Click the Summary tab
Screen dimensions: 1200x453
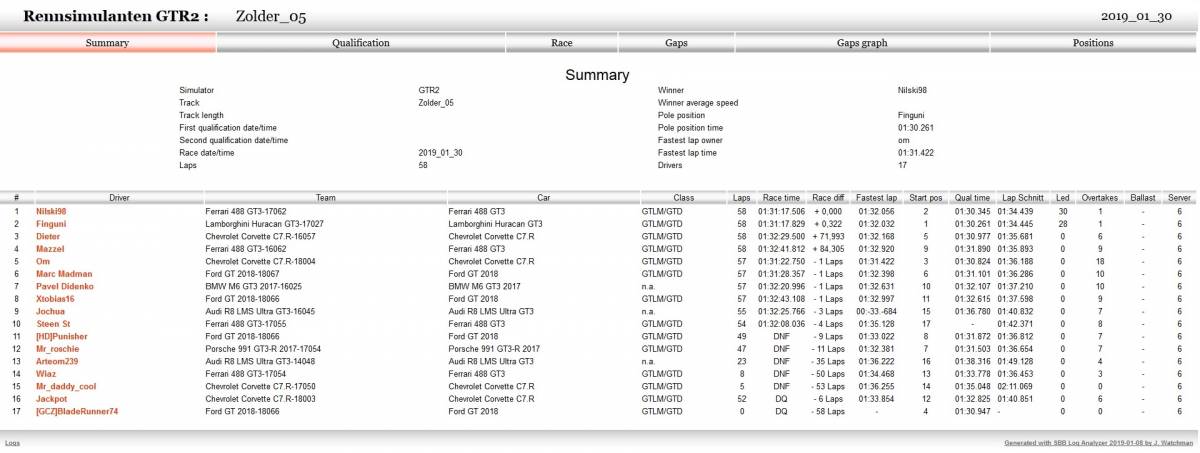pos(107,43)
